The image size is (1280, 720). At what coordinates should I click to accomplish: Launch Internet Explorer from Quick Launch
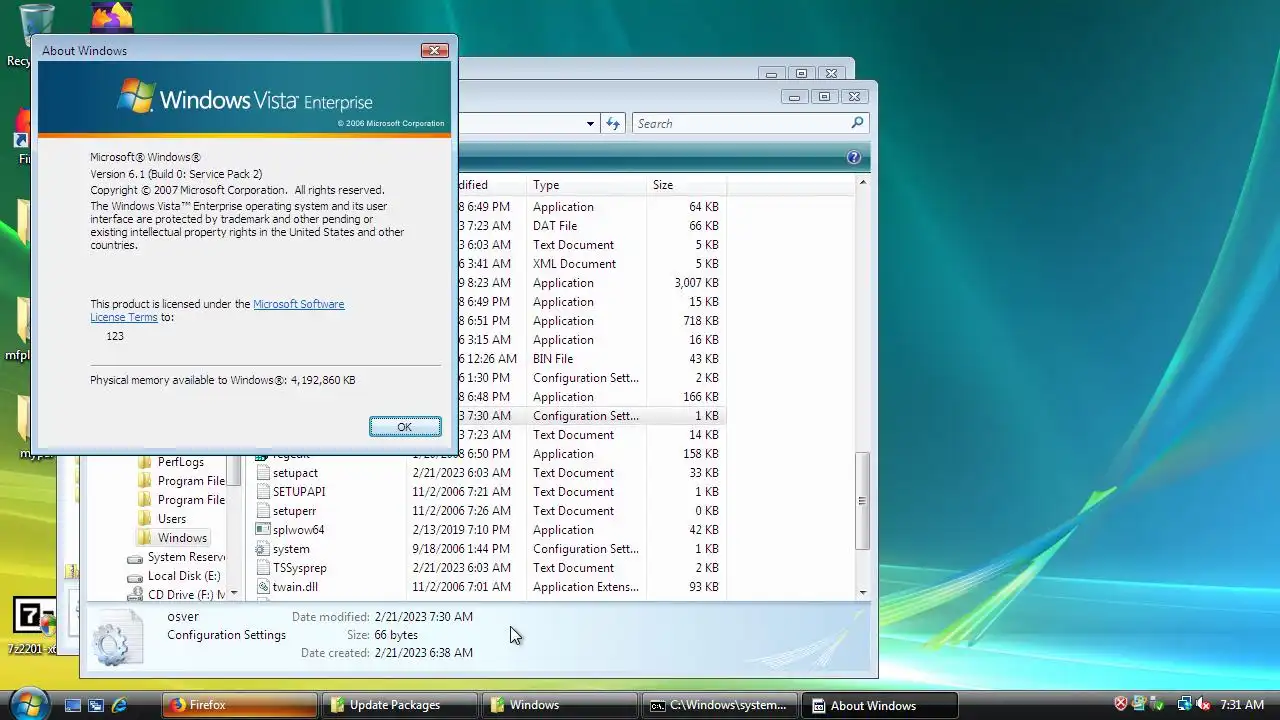[119, 705]
